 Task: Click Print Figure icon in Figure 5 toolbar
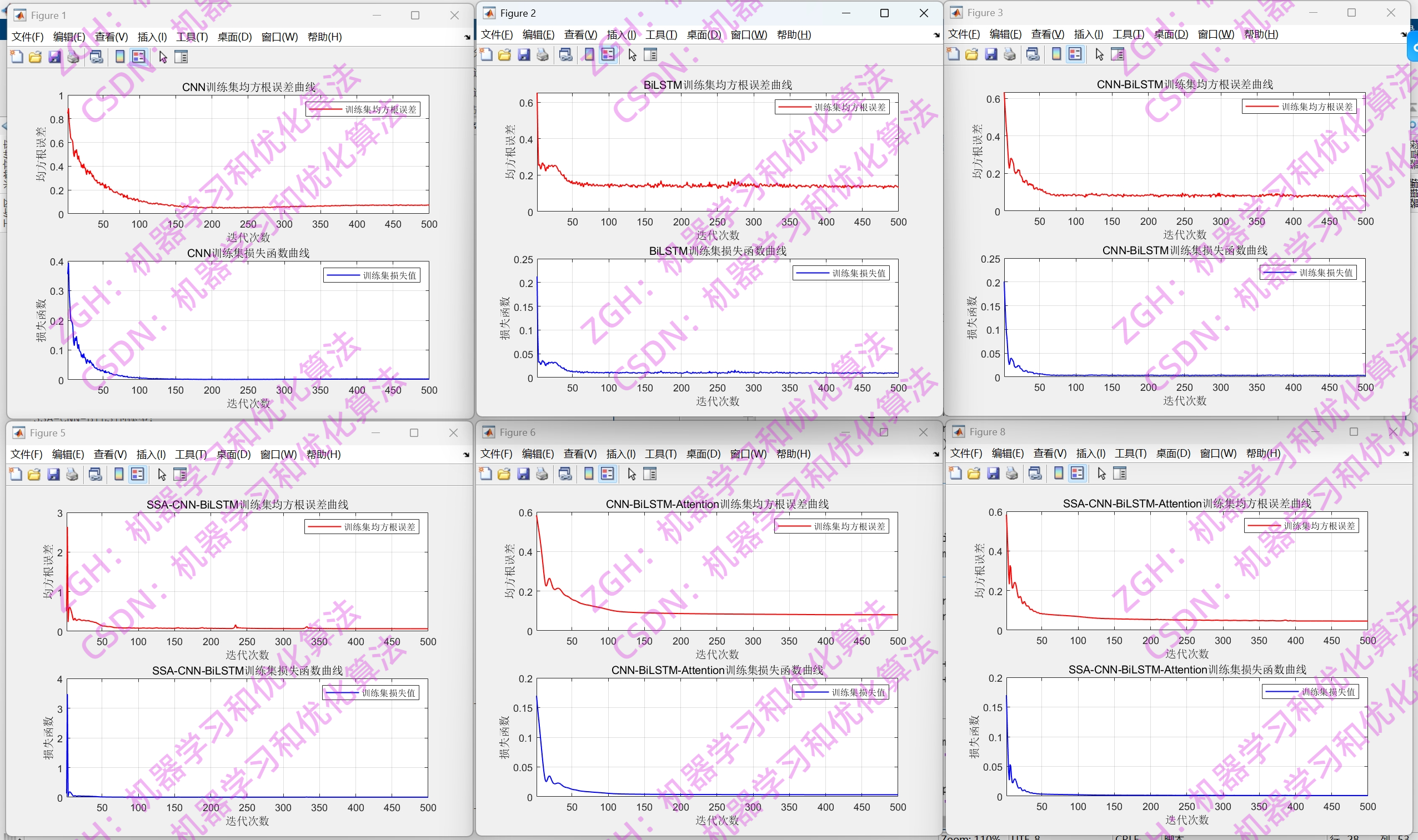point(72,474)
